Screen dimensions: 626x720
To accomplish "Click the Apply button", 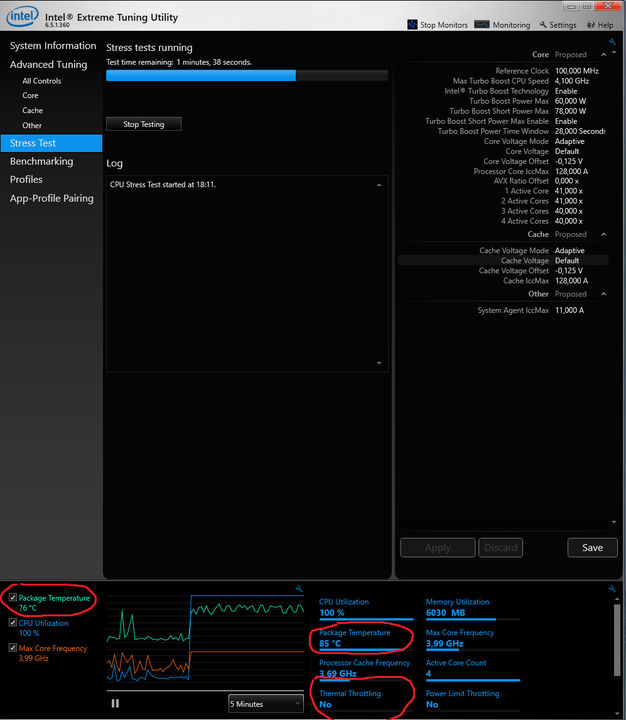I will click(x=438, y=547).
